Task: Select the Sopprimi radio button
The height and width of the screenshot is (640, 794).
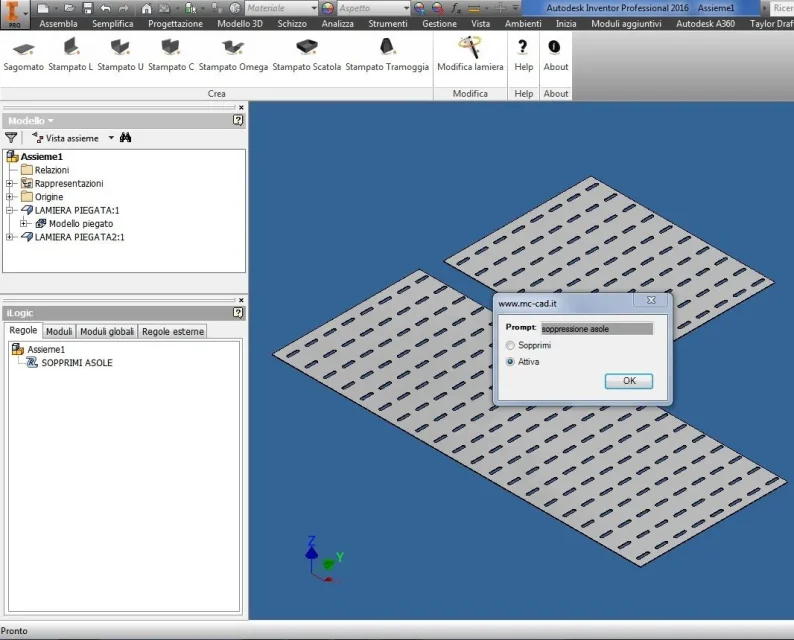Action: coord(510,345)
